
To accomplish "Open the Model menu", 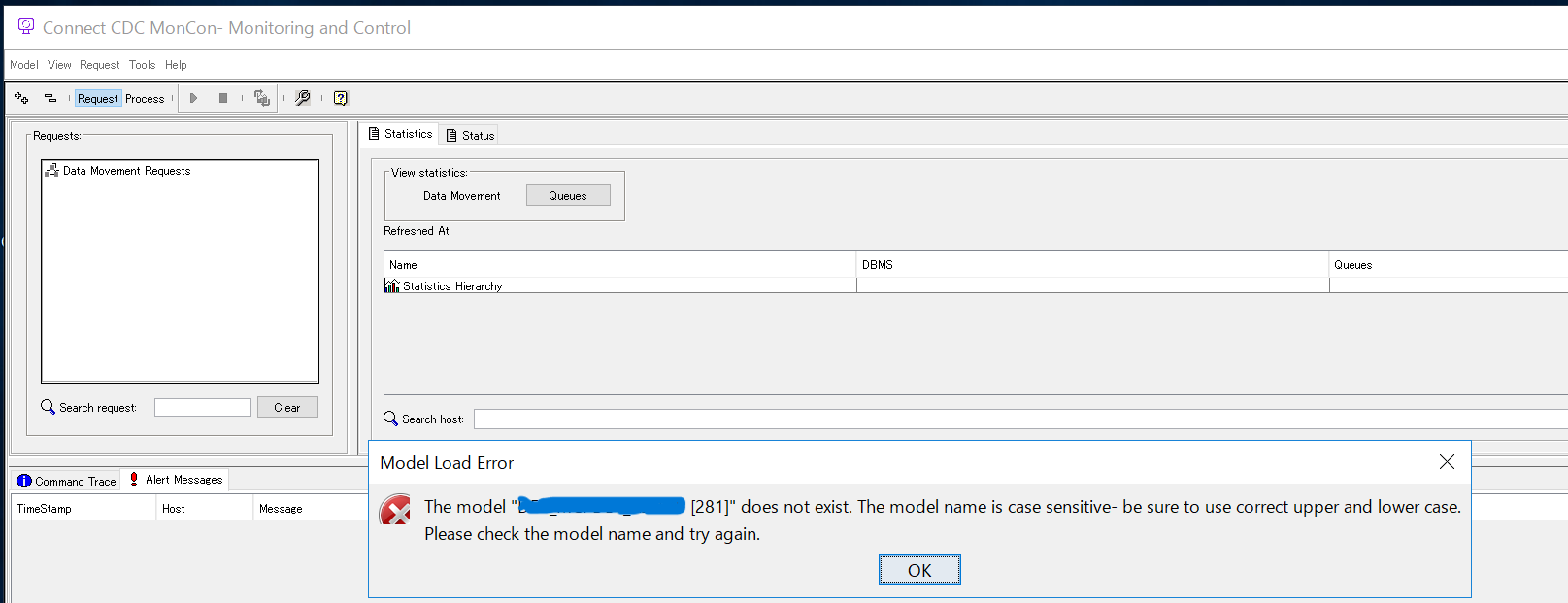I will pos(24,65).
